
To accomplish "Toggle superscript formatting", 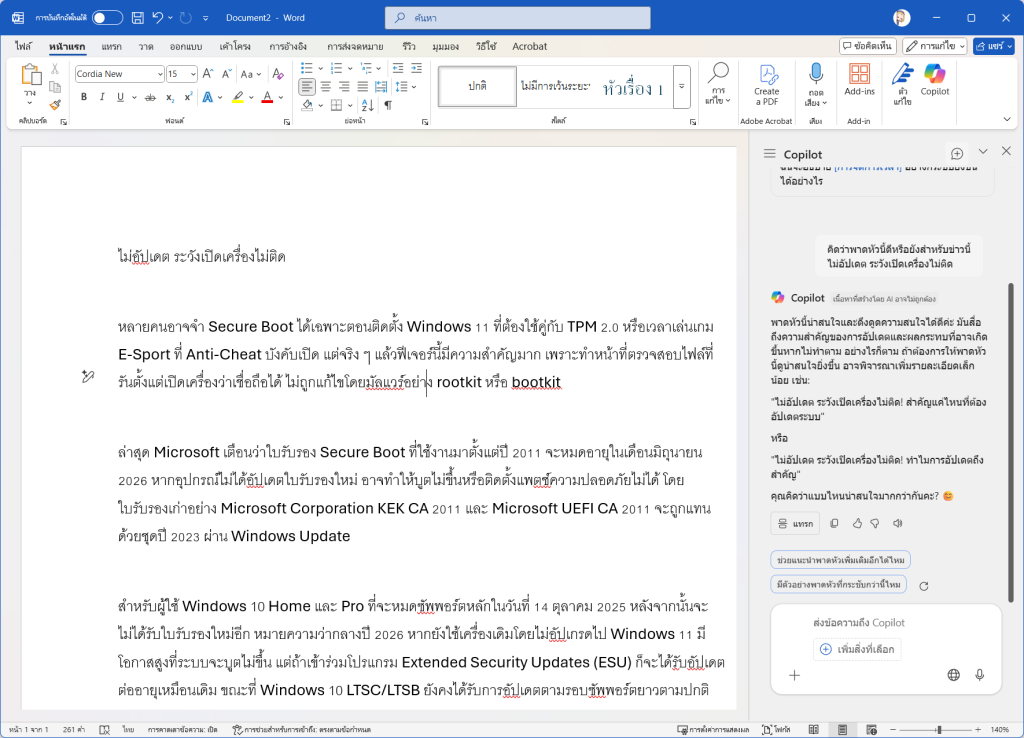I will 188,97.
